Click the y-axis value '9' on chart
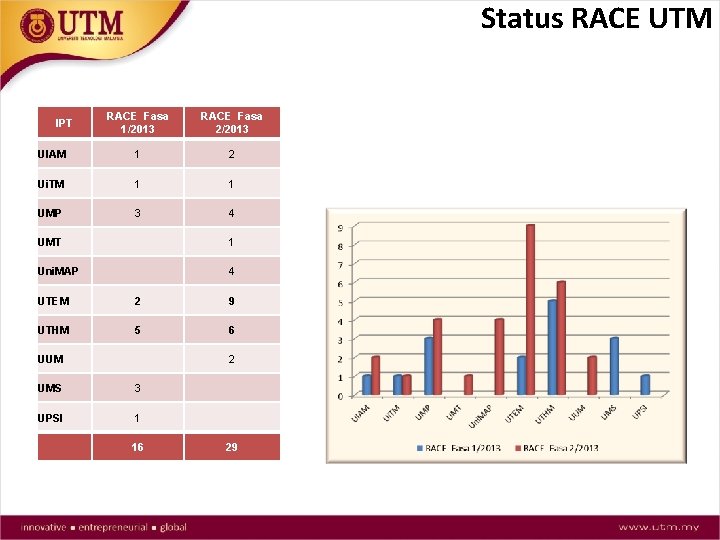 (x=340, y=227)
